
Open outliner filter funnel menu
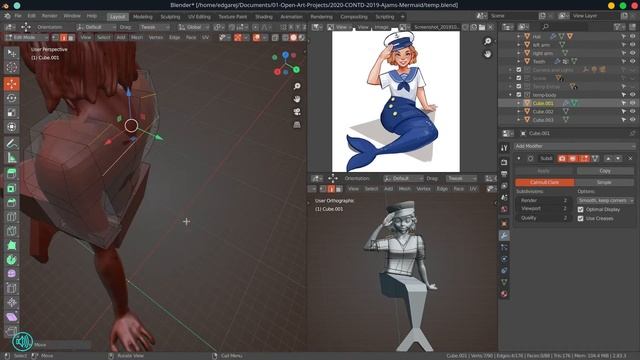pyautogui.click(x=620, y=27)
